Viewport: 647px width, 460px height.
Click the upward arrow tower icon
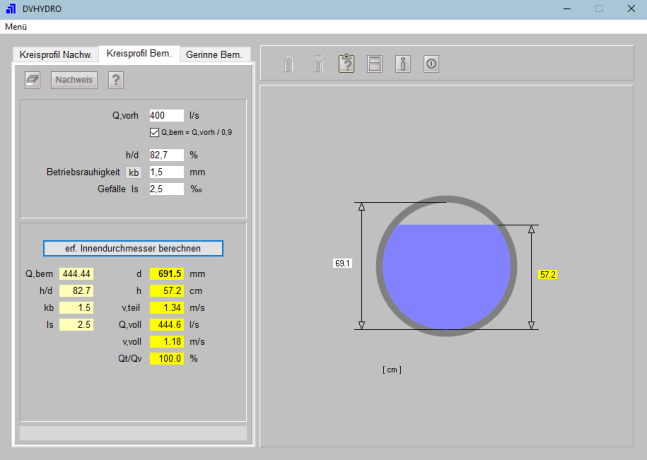(289, 64)
